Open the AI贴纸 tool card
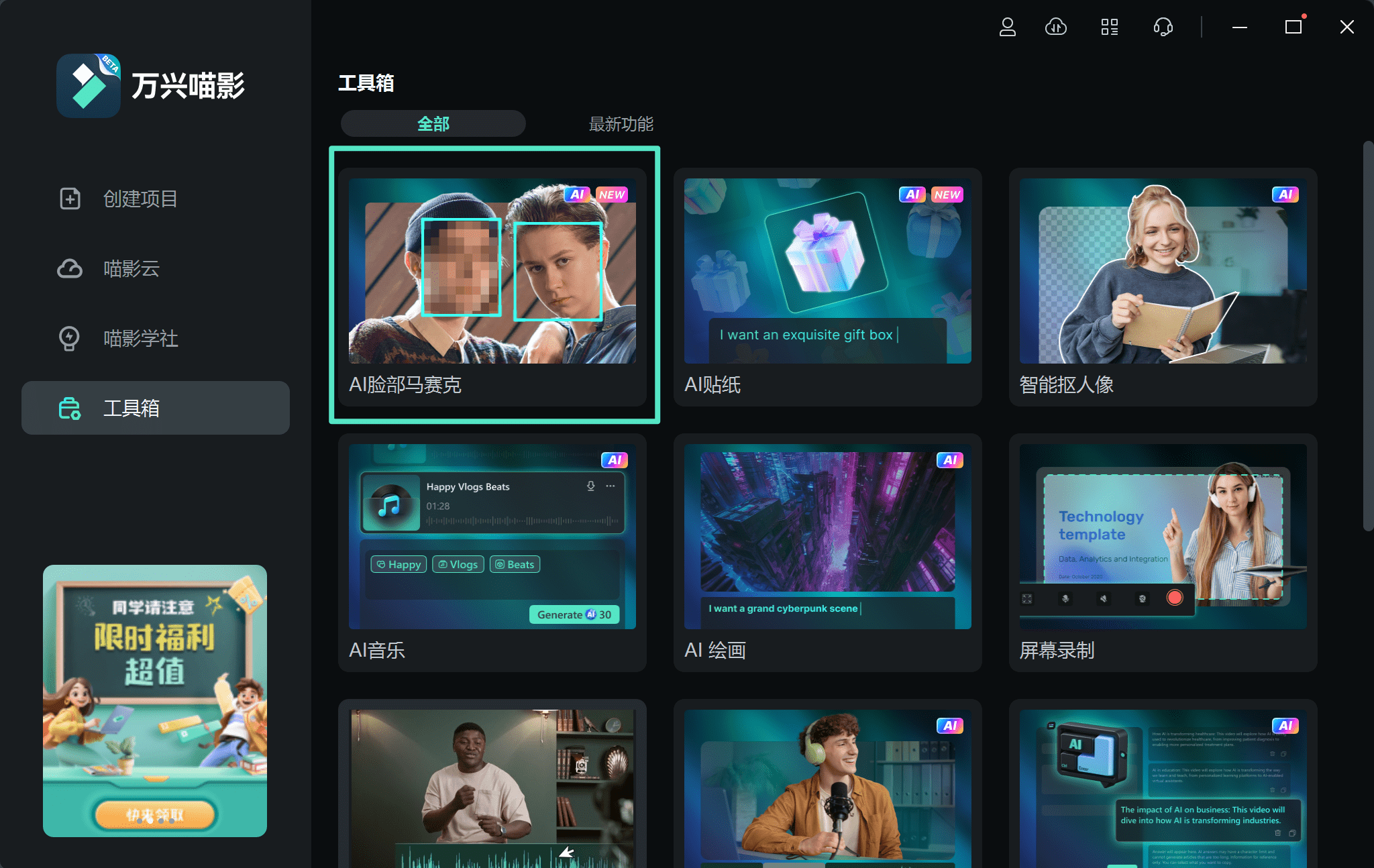The width and height of the screenshot is (1374, 868). (828, 287)
